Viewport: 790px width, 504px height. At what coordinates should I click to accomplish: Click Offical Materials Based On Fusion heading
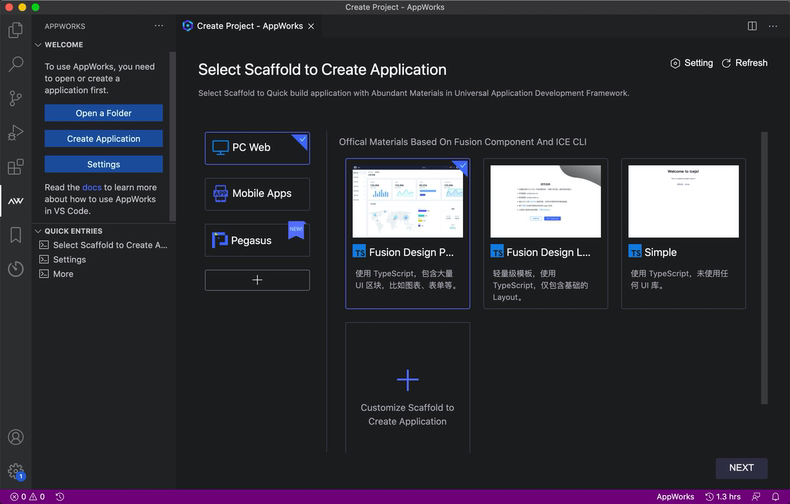point(463,142)
